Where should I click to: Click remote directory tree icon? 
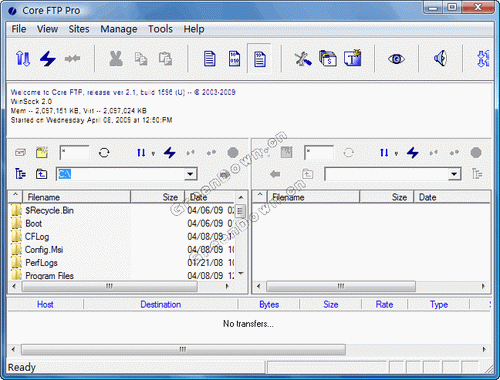click(477, 174)
